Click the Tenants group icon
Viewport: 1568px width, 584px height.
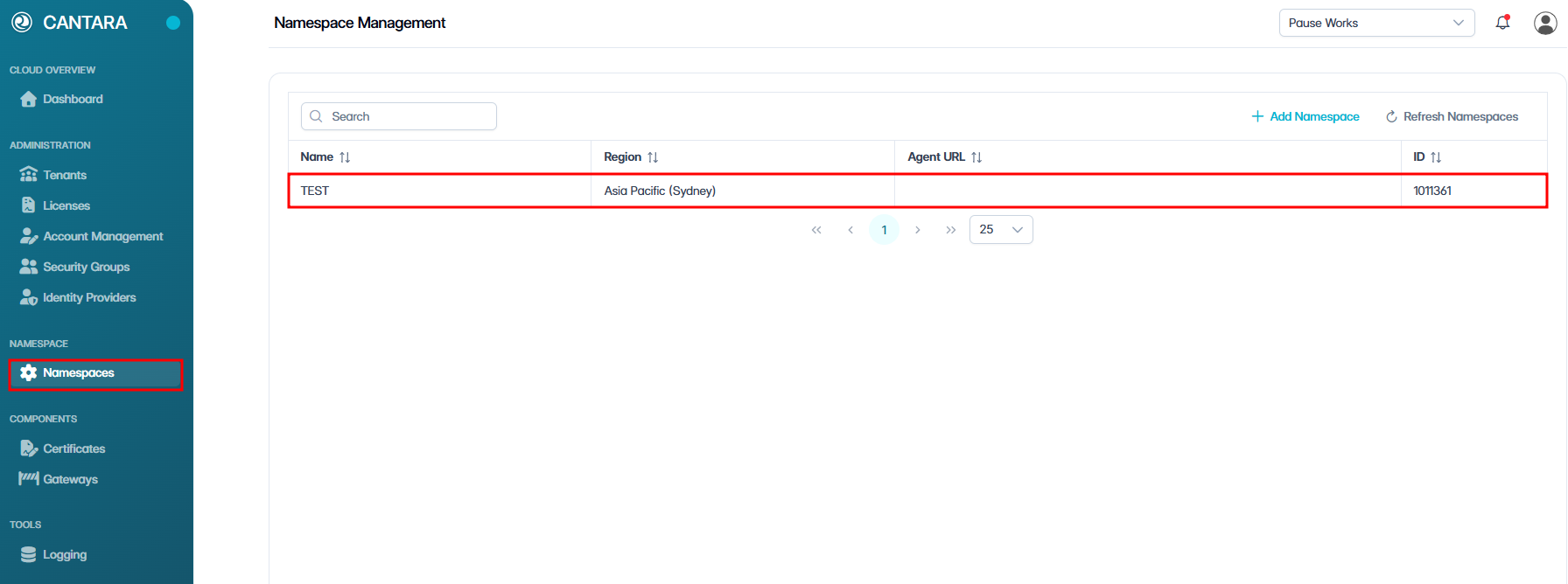point(29,174)
